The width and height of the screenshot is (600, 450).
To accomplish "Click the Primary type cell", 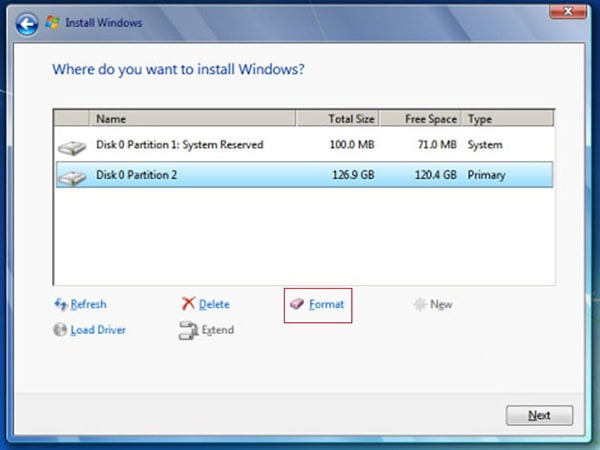I will [486, 175].
